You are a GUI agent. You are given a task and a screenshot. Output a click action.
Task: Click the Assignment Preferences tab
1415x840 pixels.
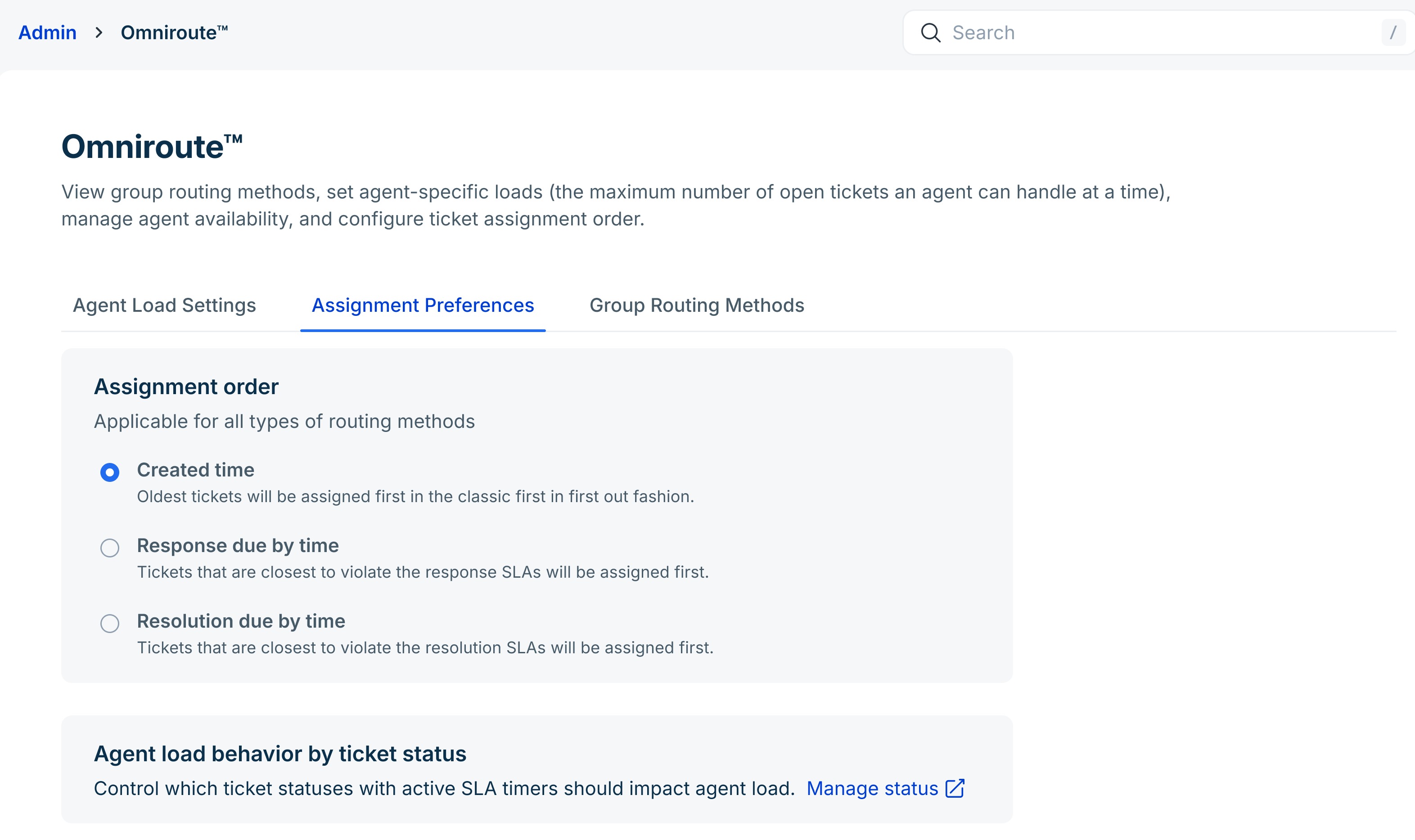[x=423, y=305]
